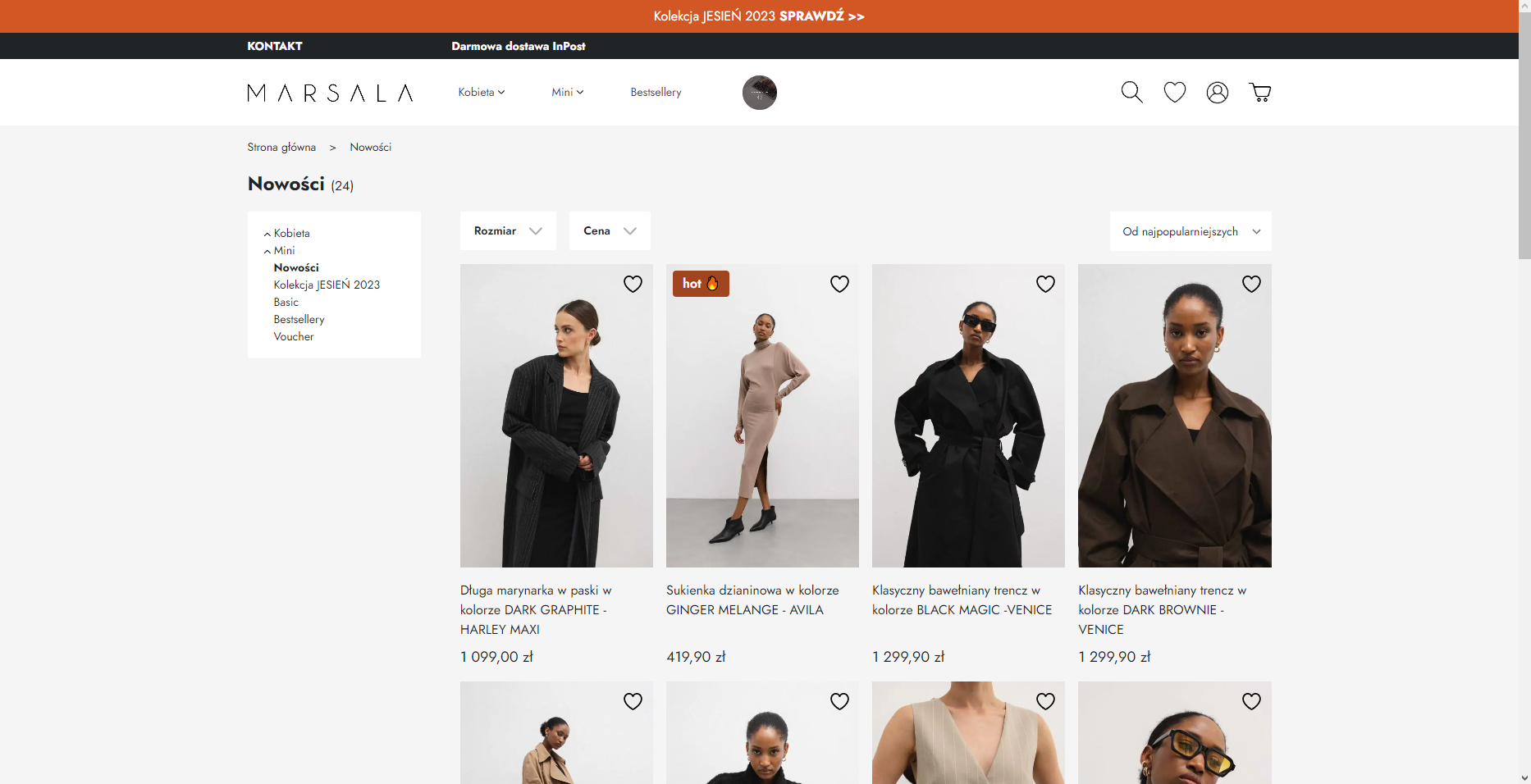Open the beige vest product image
This screenshot has width=1531, height=784.
(x=968, y=732)
